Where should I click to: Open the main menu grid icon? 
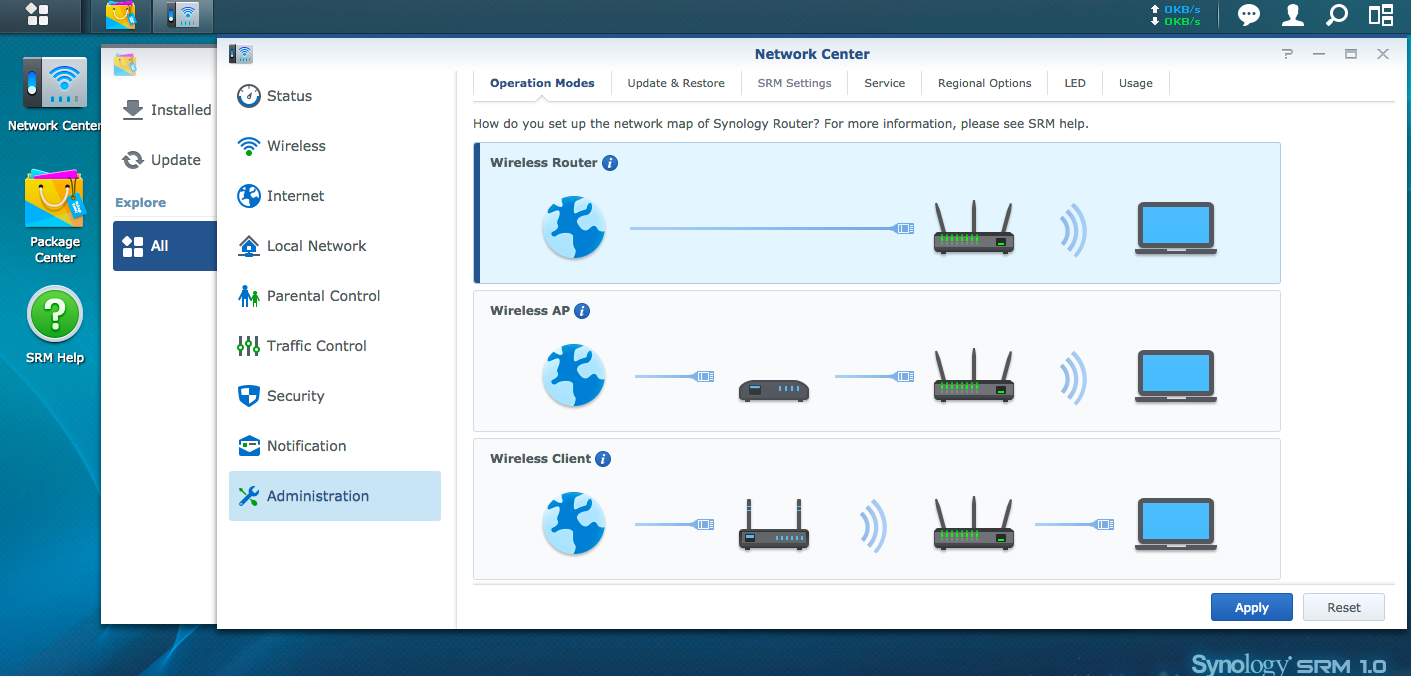37,14
